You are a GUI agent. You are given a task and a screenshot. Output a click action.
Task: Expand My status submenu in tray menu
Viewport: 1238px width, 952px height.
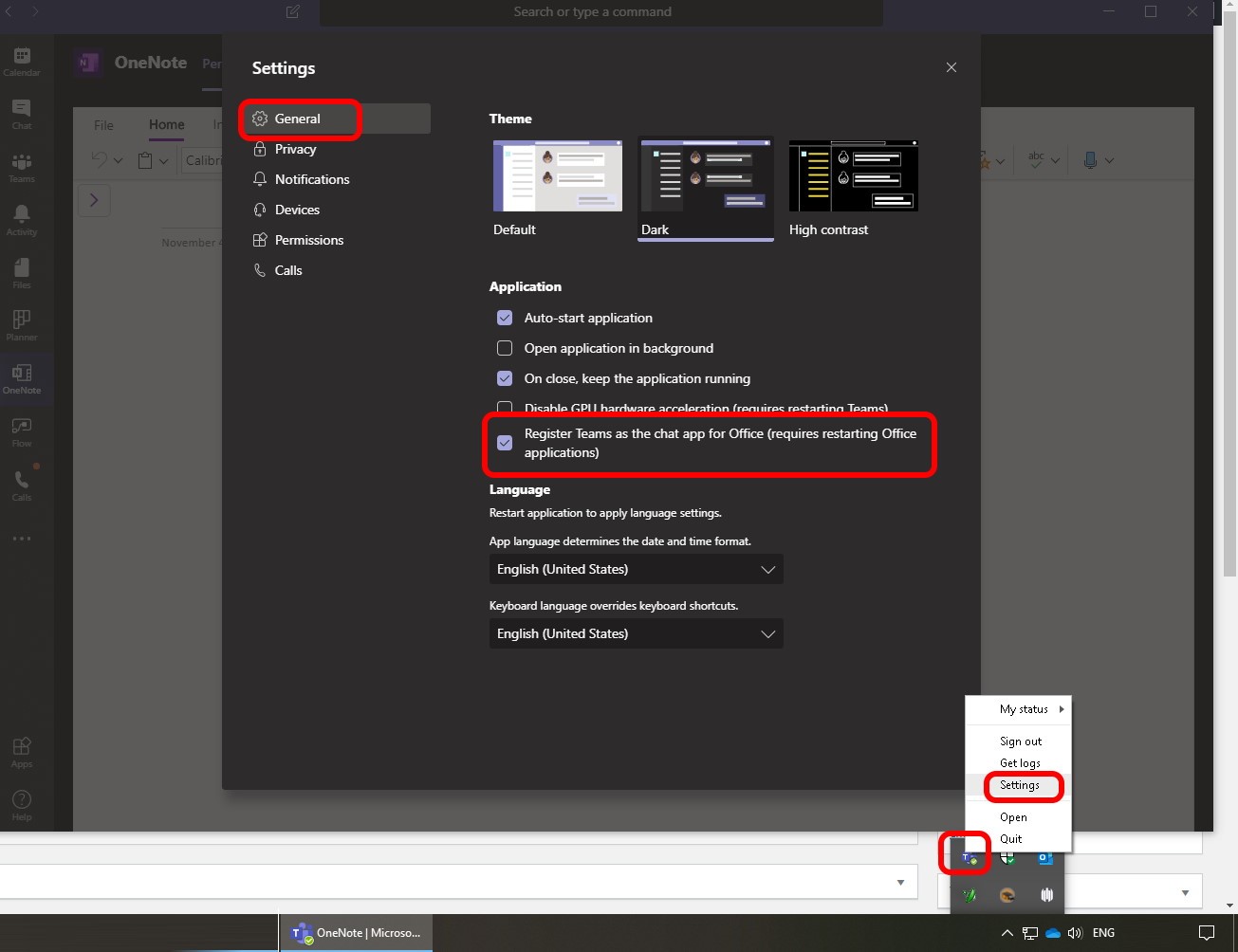(1025, 709)
